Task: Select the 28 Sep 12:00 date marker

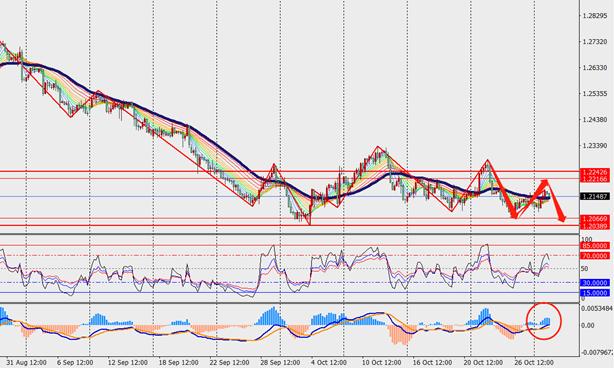Action: pyautogui.click(x=280, y=363)
